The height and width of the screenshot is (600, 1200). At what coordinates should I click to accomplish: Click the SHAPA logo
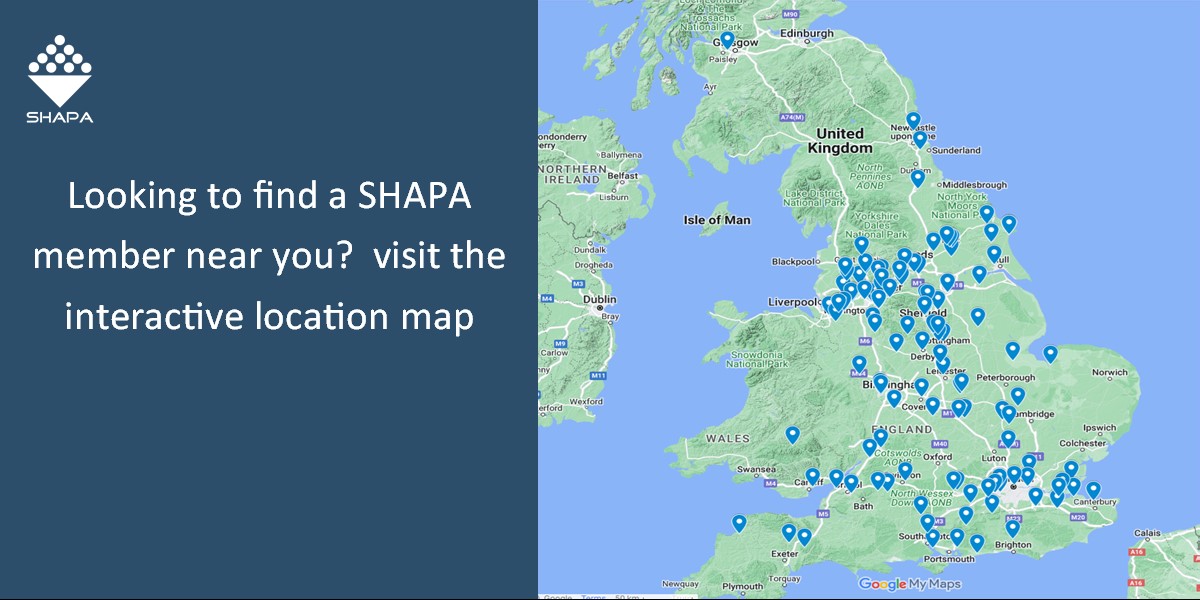click(61, 79)
